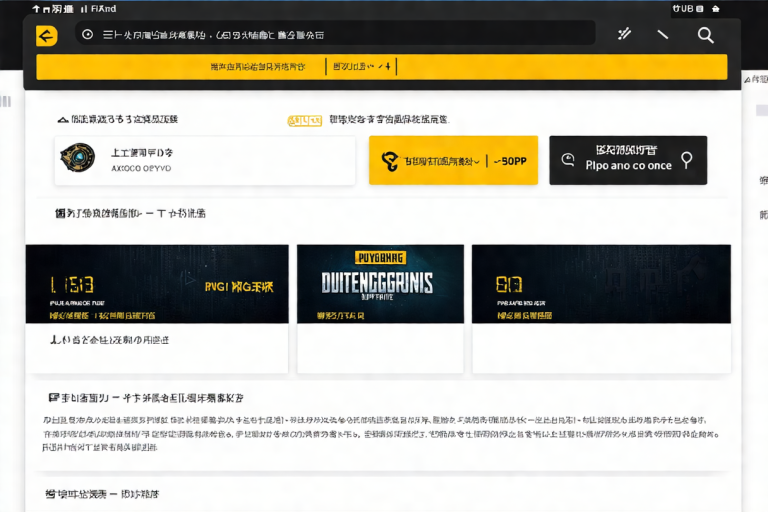
Task: Click the yellow back arrow button
Action: pyautogui.click(x=47, y=36)
